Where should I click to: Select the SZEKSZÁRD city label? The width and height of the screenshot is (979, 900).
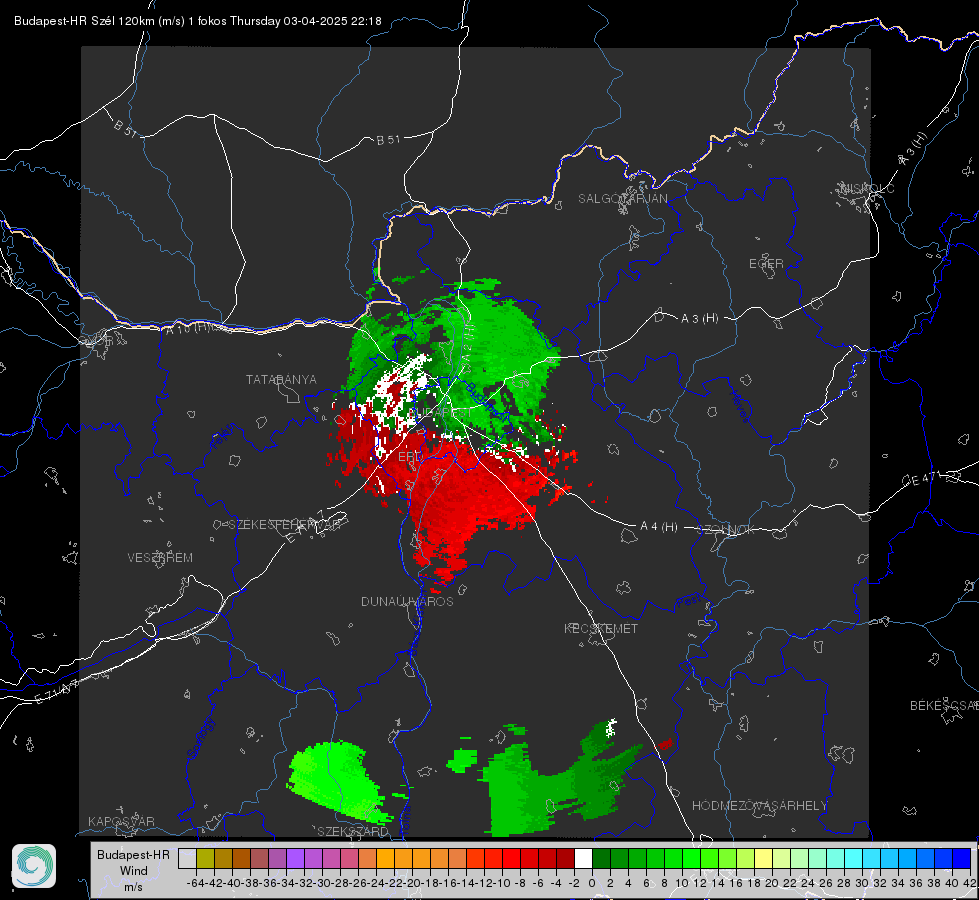coord(353,831)
